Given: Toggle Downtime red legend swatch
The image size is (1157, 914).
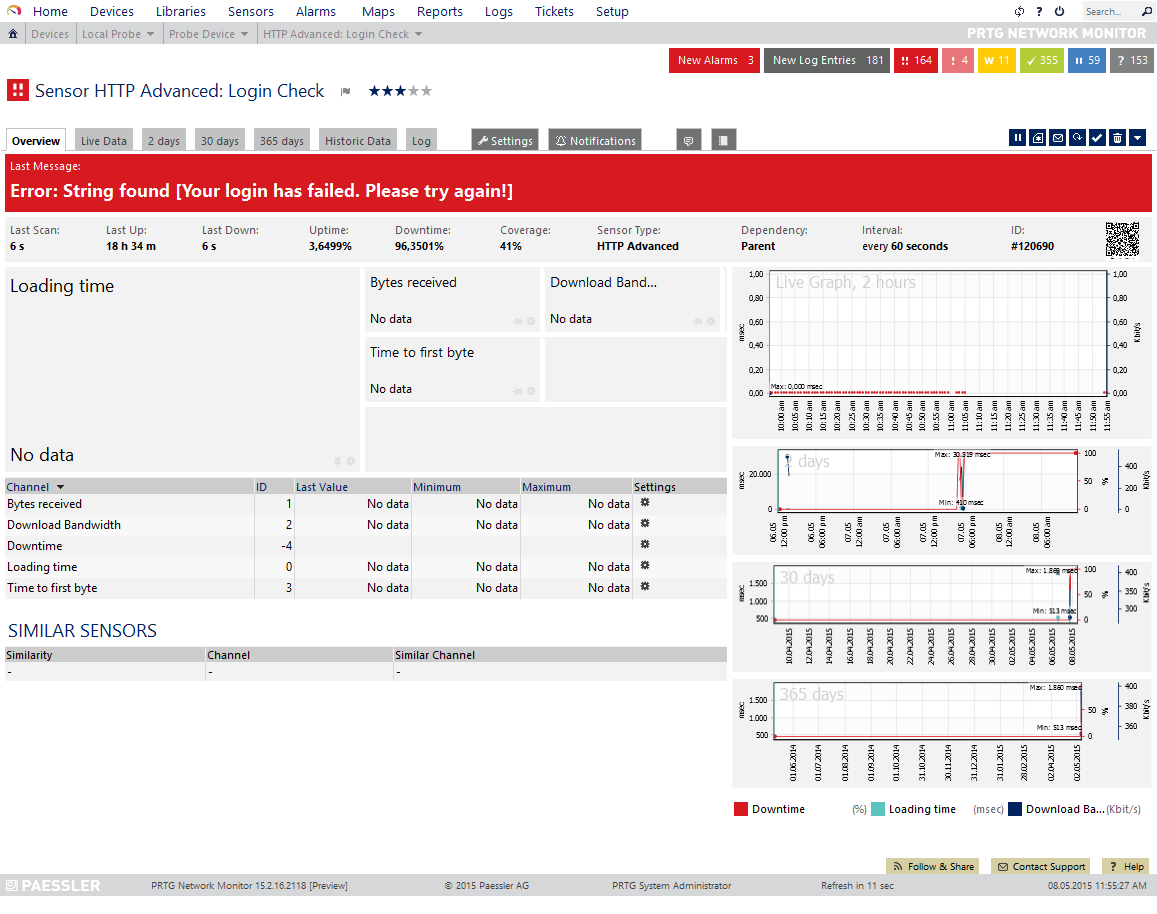Looking at the screenshot, I should (741, 809).
